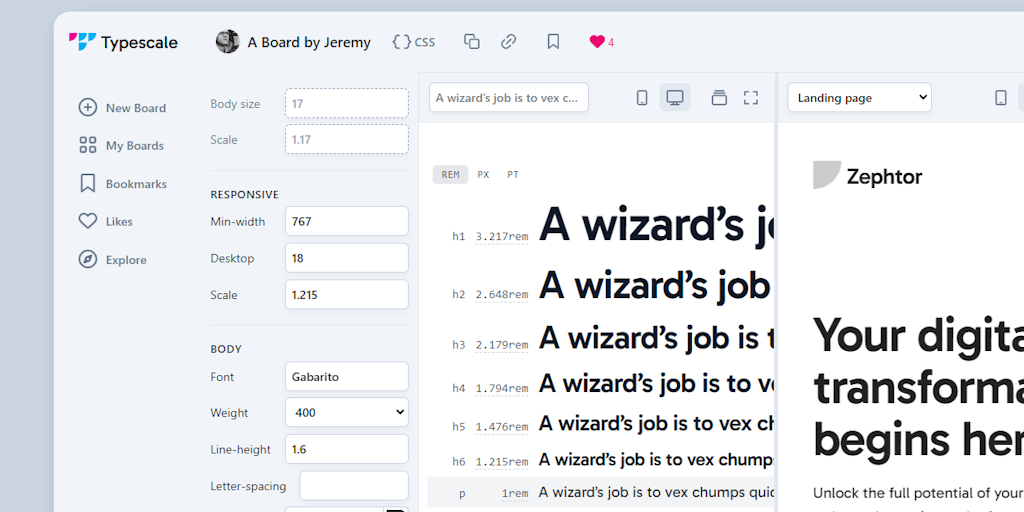Enter fullscreen preview mode
The image size is (1024, 512).
tap(751, 98)
